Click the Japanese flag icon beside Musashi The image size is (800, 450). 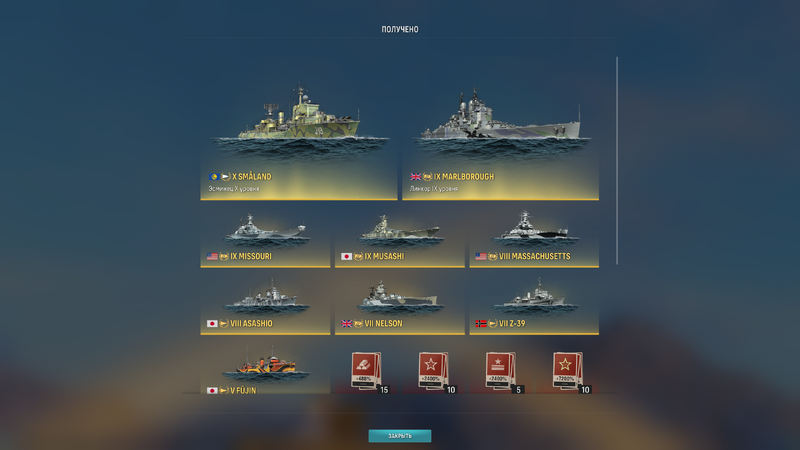point(346,256)
